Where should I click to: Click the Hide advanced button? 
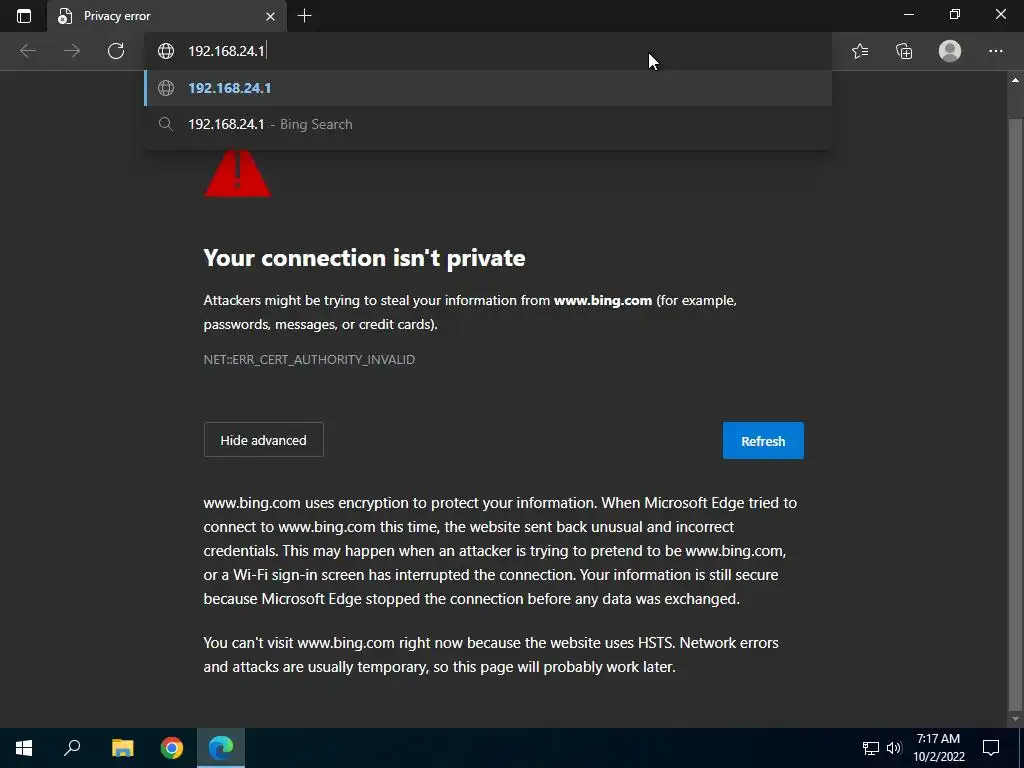(x=263, y=440)
